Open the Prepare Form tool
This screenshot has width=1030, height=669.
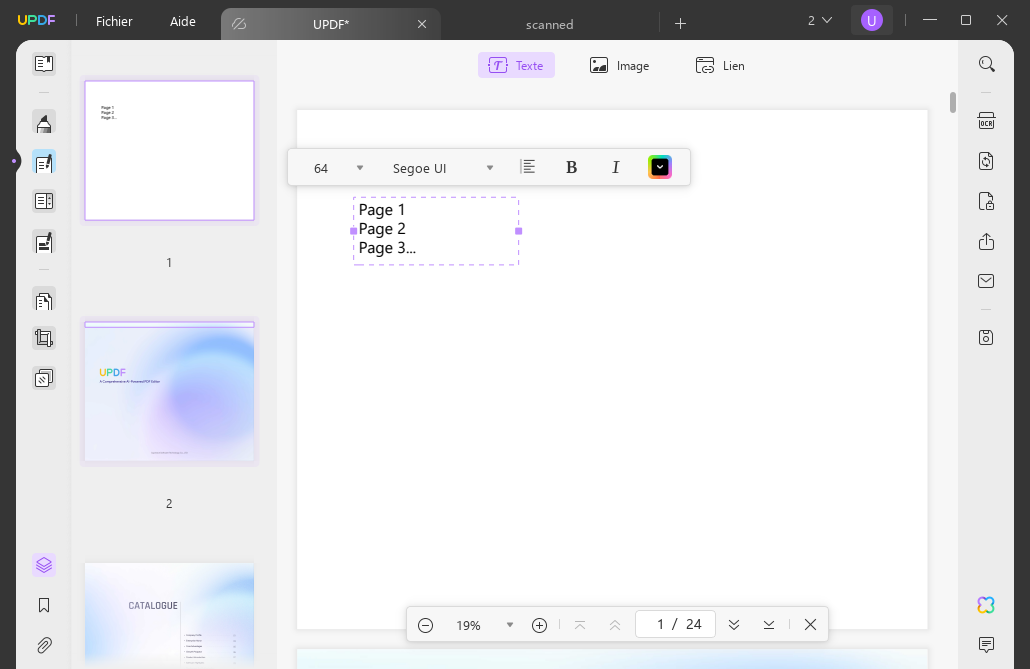tap(44, 201)
